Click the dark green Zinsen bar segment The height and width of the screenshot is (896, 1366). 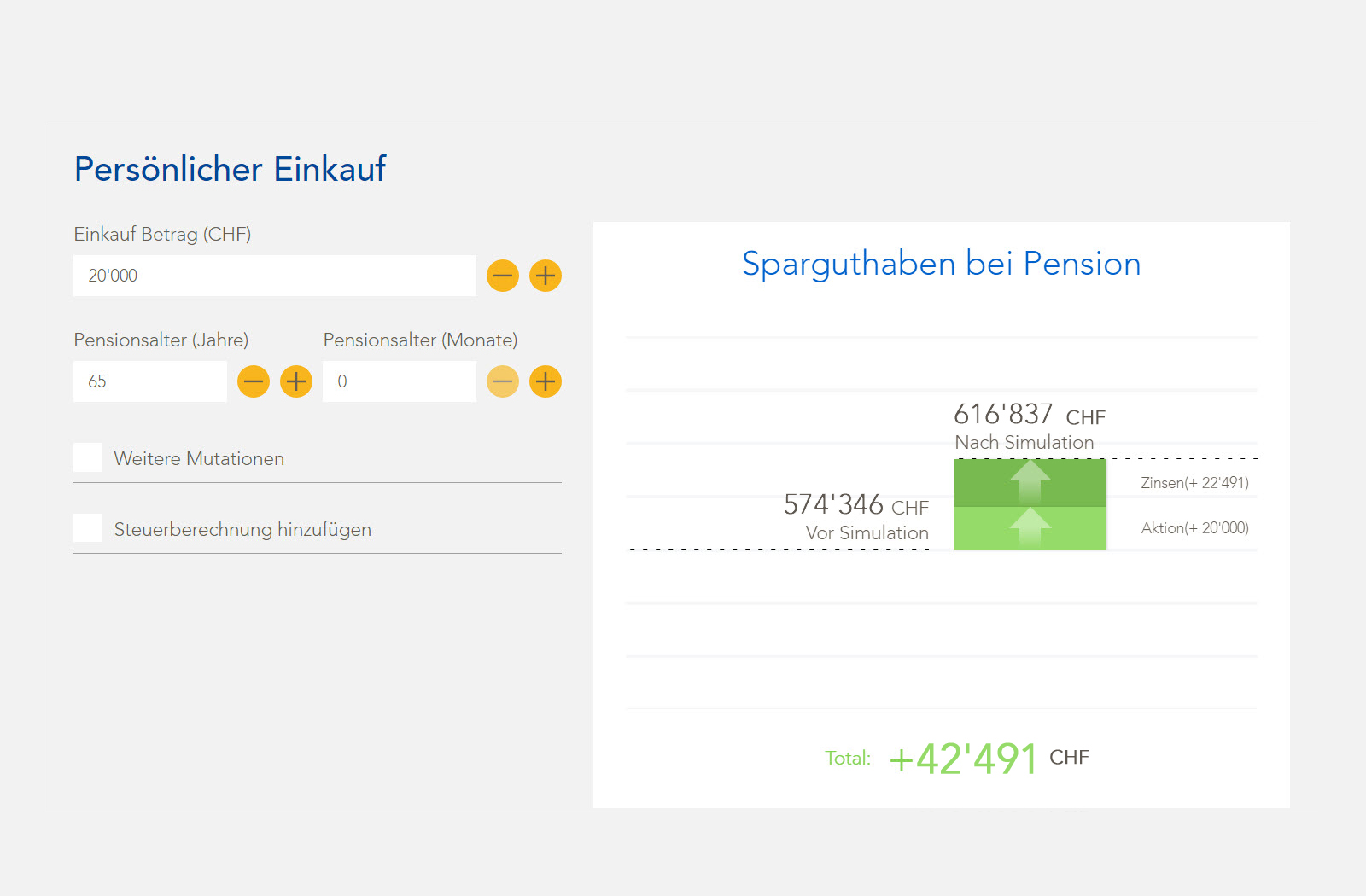pyautogui.click(x=1030, y=483)
